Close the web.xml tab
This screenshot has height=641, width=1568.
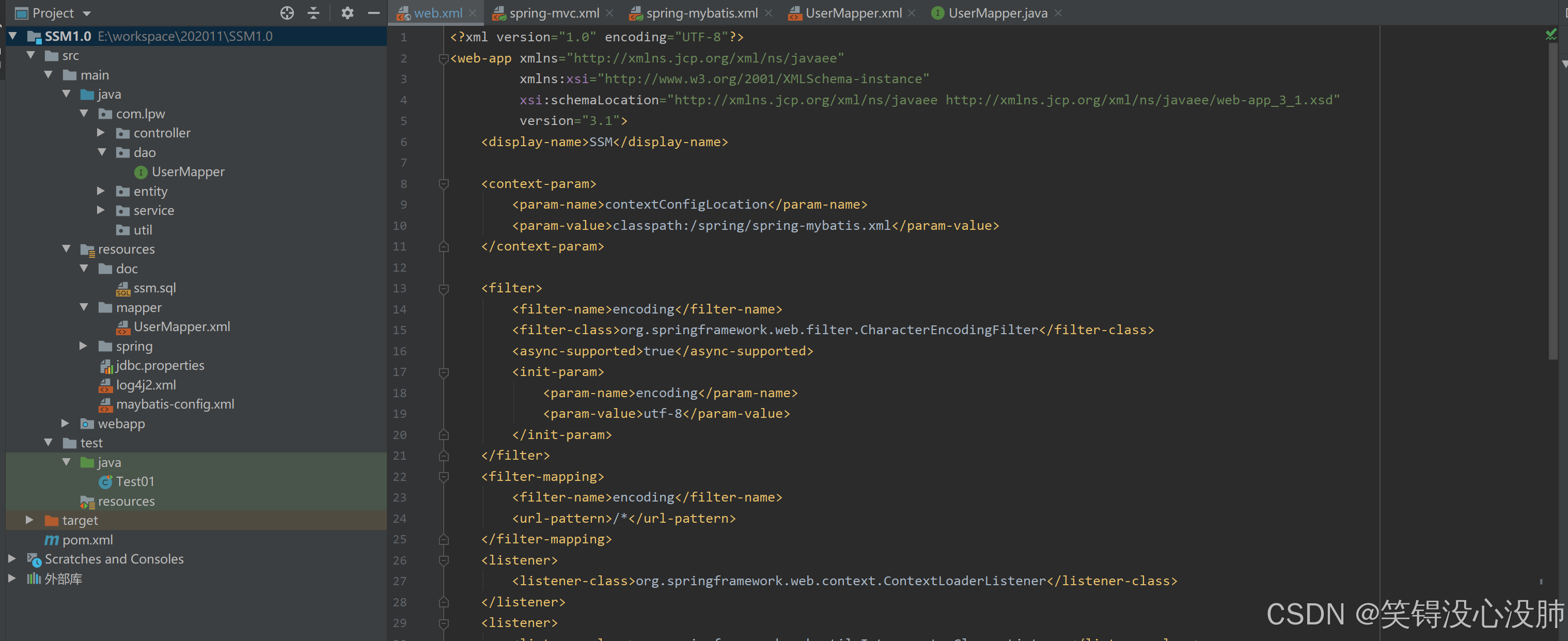[473, 13]
